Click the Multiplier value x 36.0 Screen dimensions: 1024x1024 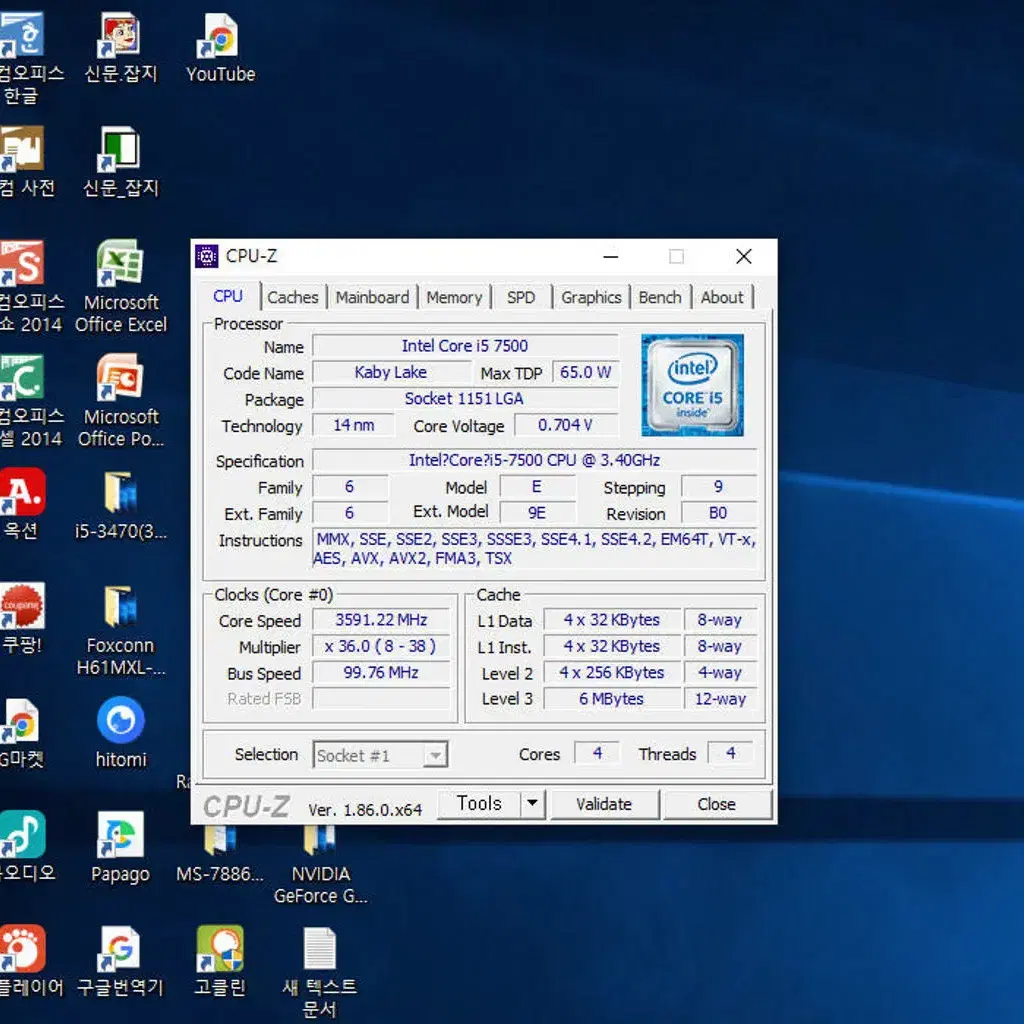pyautogui.click(x=381, y=646)
